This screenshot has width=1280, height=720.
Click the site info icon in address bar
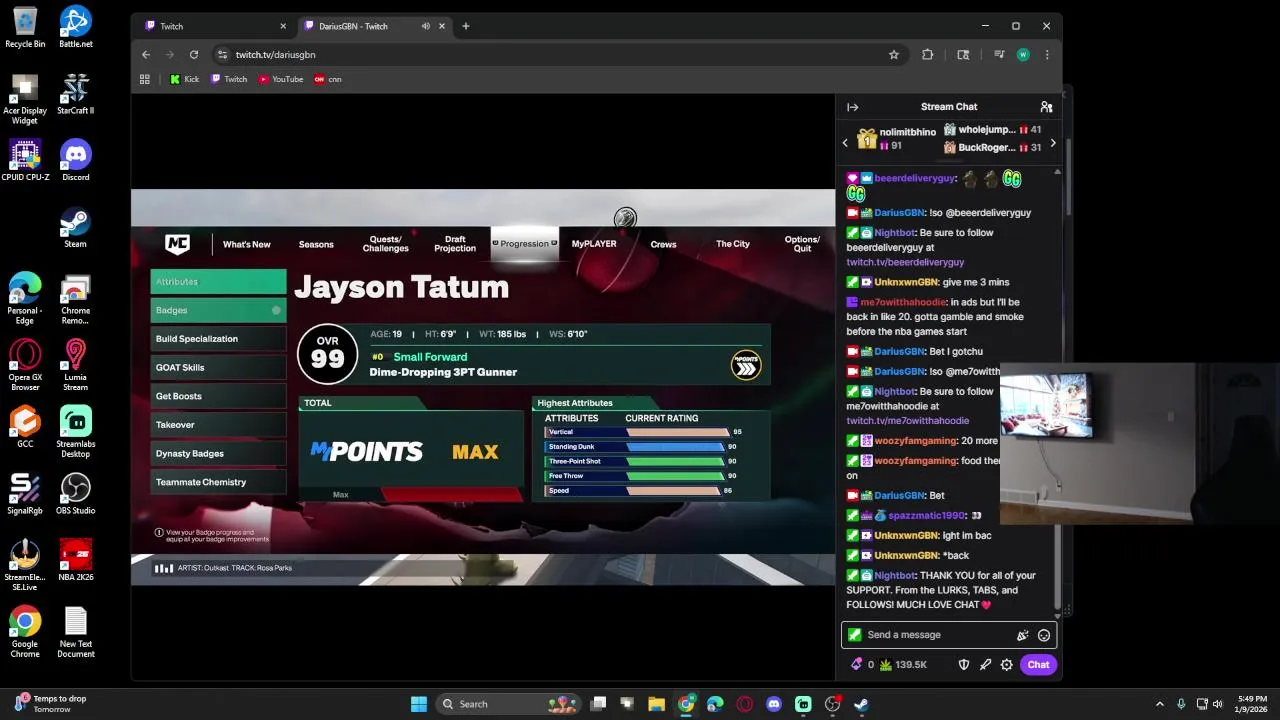[x=222, y=55]
